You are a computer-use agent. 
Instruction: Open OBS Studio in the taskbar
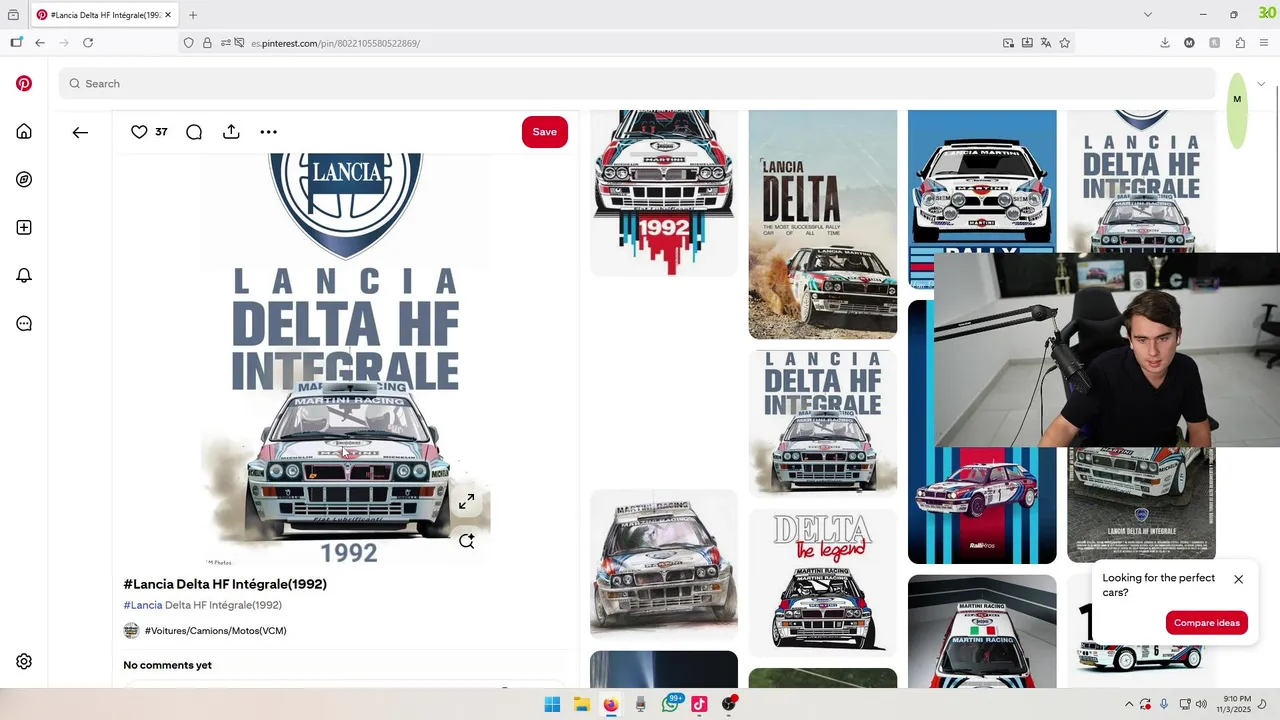pos(729,704)
